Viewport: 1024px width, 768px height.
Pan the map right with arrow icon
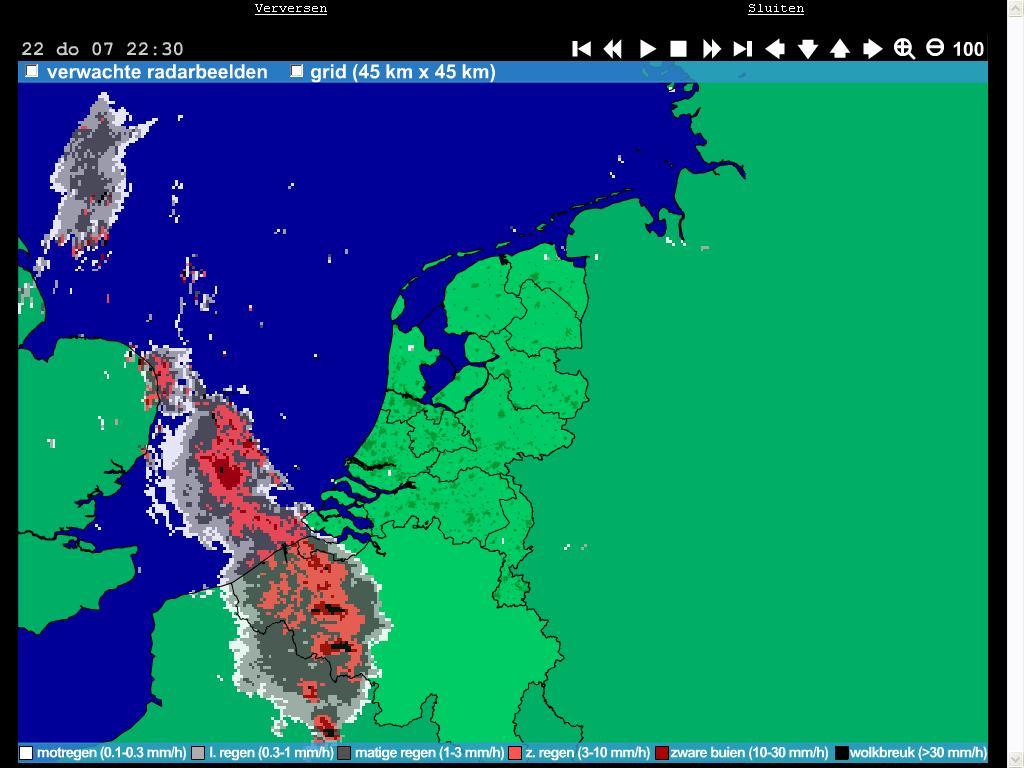click(x=872, y=49)
